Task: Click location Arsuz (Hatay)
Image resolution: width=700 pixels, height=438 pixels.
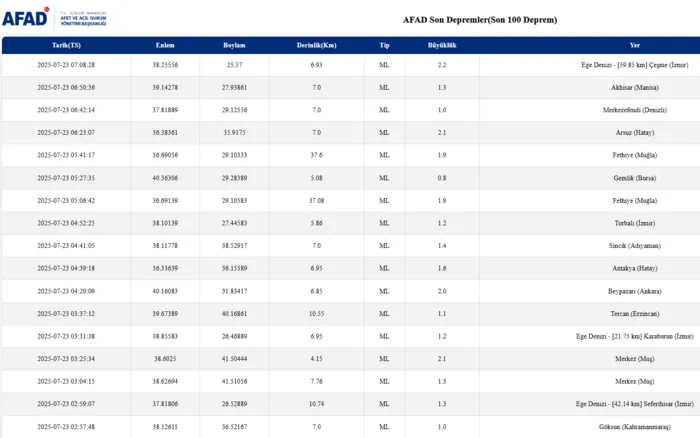Action: (x=635, y=133)
